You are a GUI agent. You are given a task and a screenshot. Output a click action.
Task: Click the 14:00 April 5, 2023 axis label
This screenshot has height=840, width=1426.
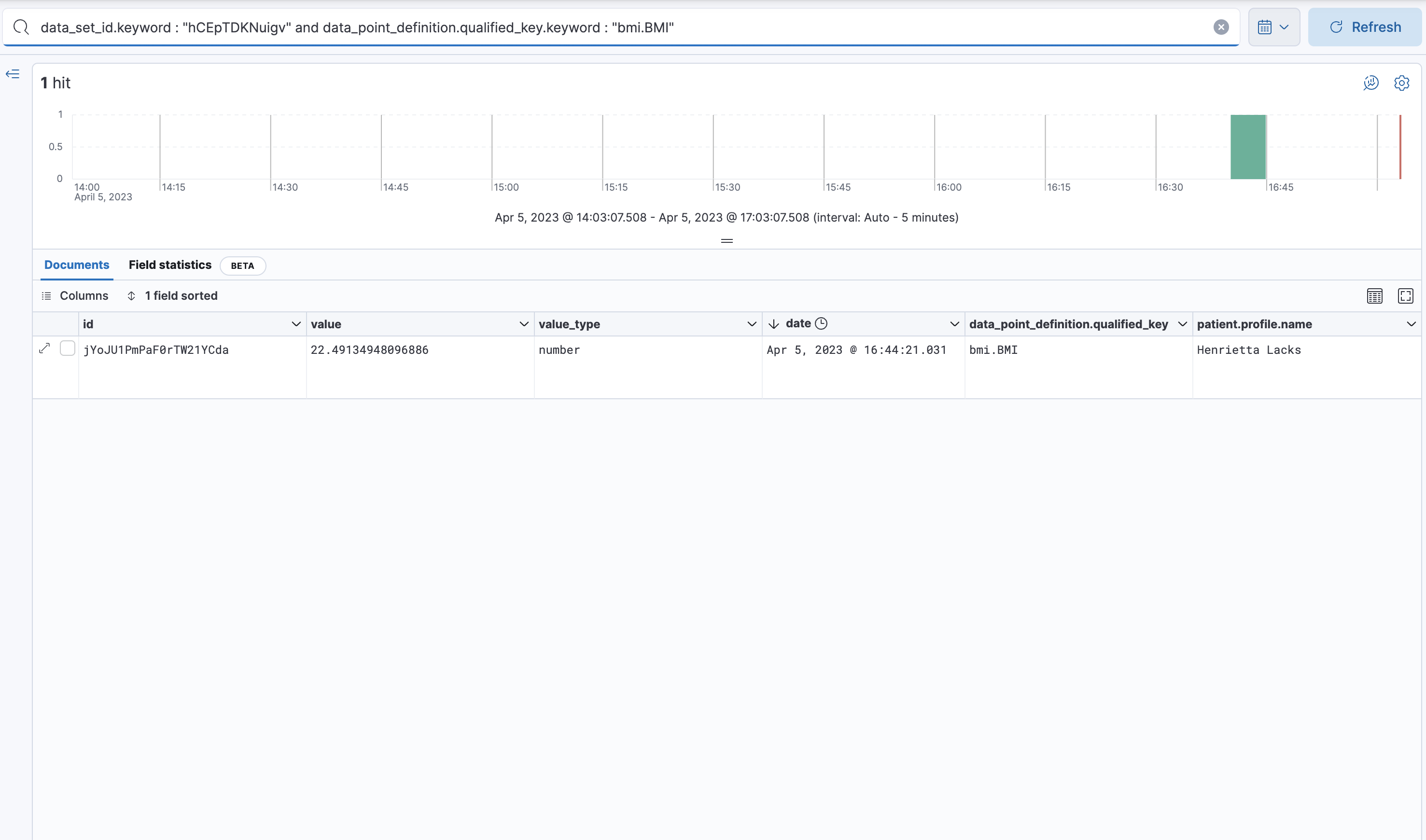[103, 192]
